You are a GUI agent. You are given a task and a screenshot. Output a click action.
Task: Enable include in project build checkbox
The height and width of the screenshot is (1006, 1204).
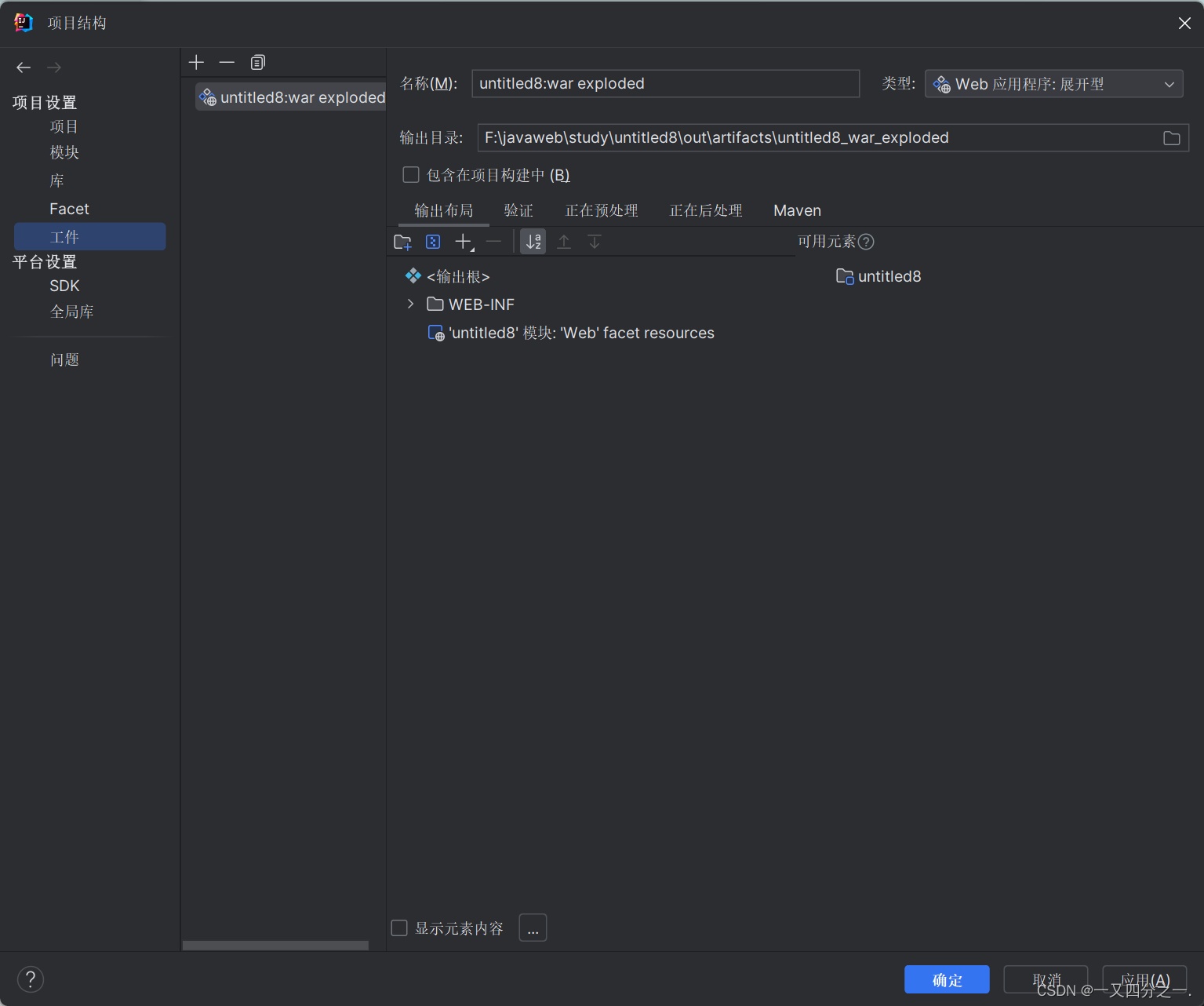pos(411,174)
